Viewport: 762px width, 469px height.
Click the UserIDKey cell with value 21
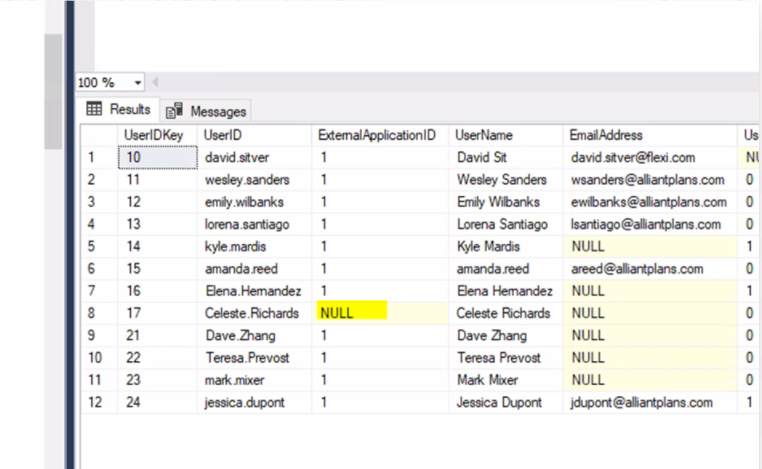(x=157, y=335)
